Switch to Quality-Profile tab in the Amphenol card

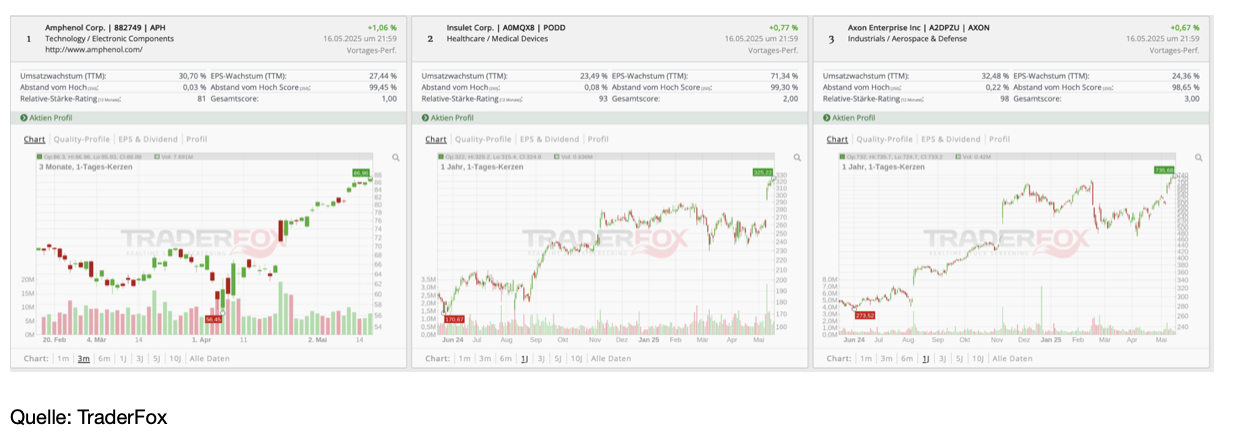pyautogui.click(x=82, y=139)
